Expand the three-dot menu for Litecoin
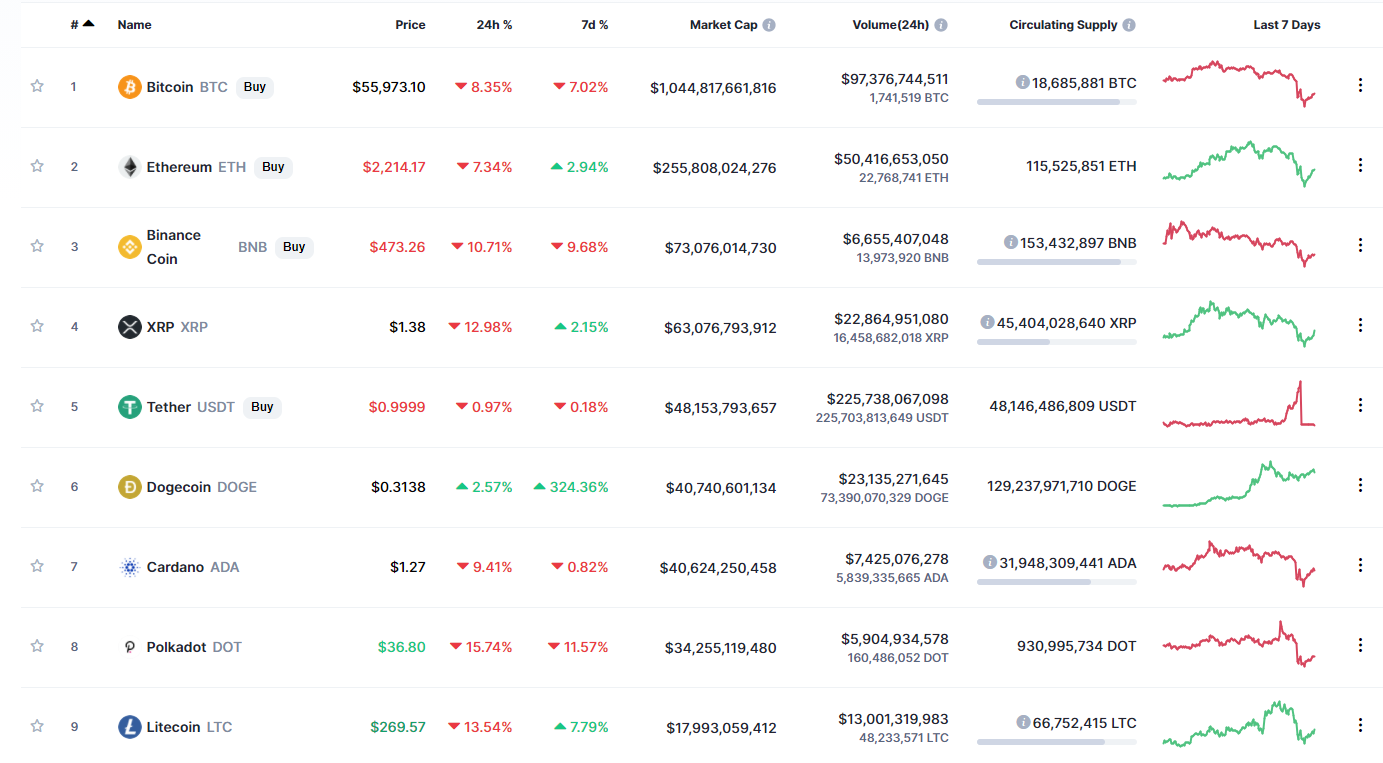The width and height of the screenshot is (1383, 763). tap(1360, 725)
